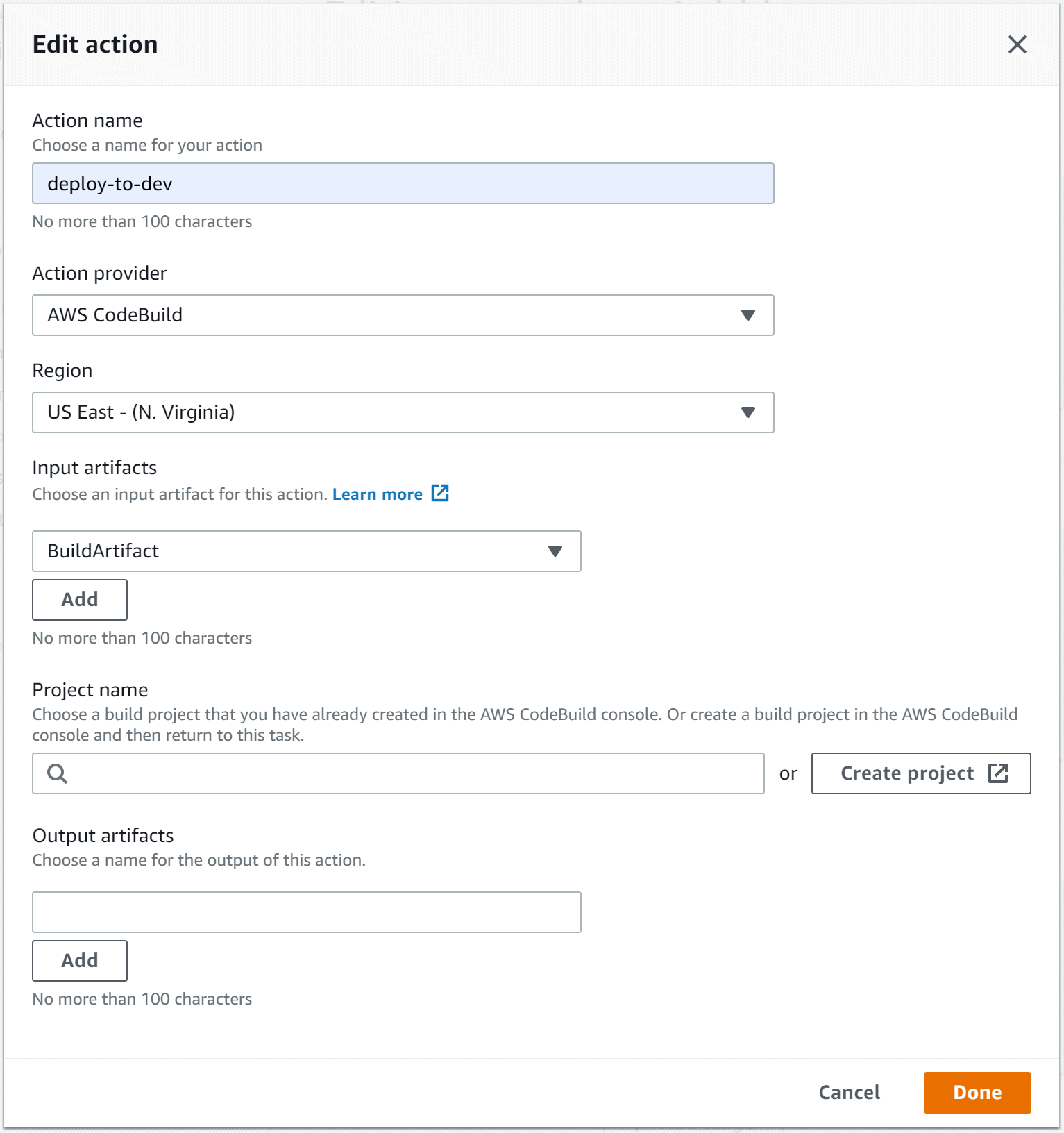Image resolution: width=1064 pixels, height=1133 pixels.
Task: Select the deploy-to-dev text value
Action: point(110,183)
